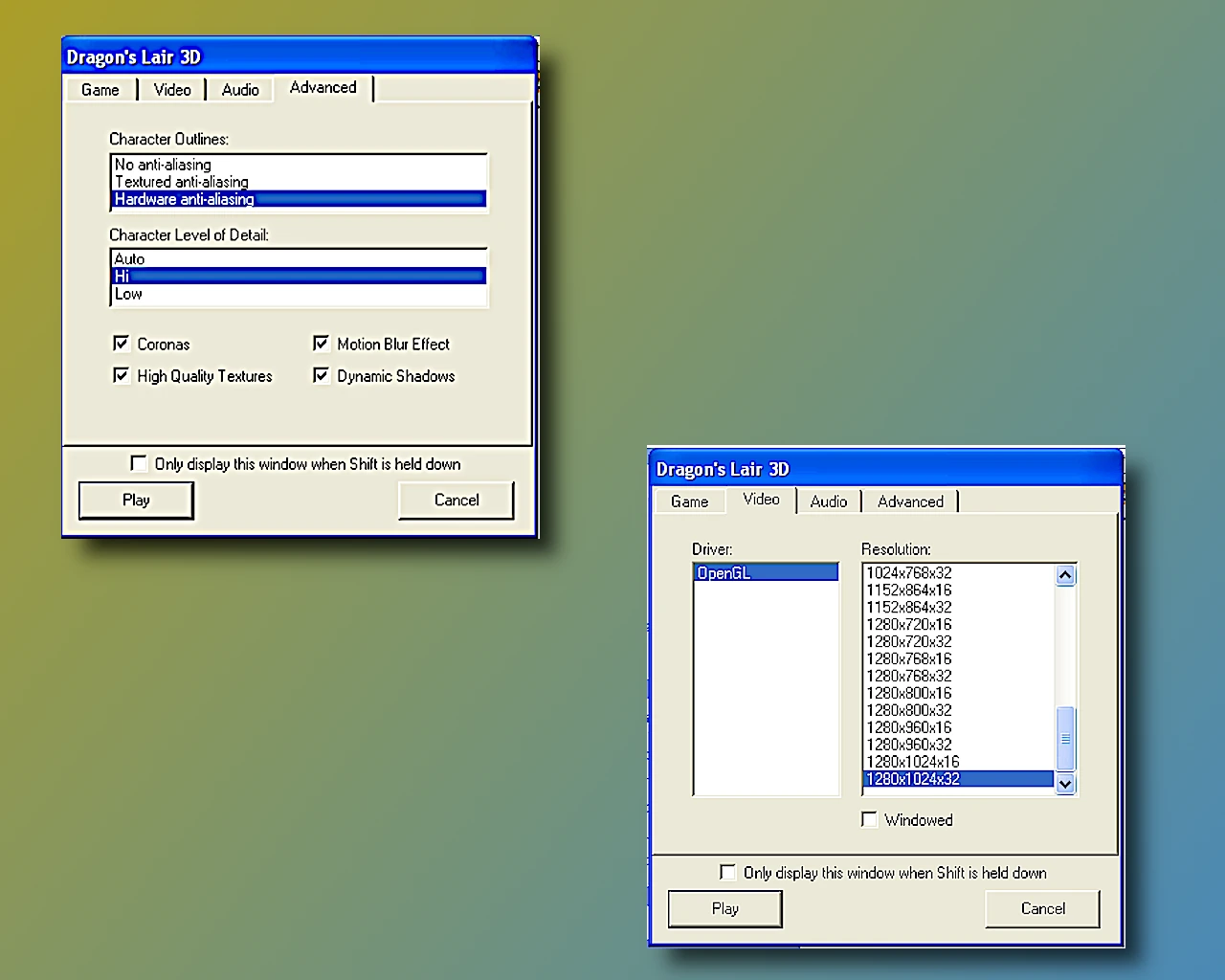
Task: Select the Video tab in the Resolution window
Action: (x=761, y=500)
